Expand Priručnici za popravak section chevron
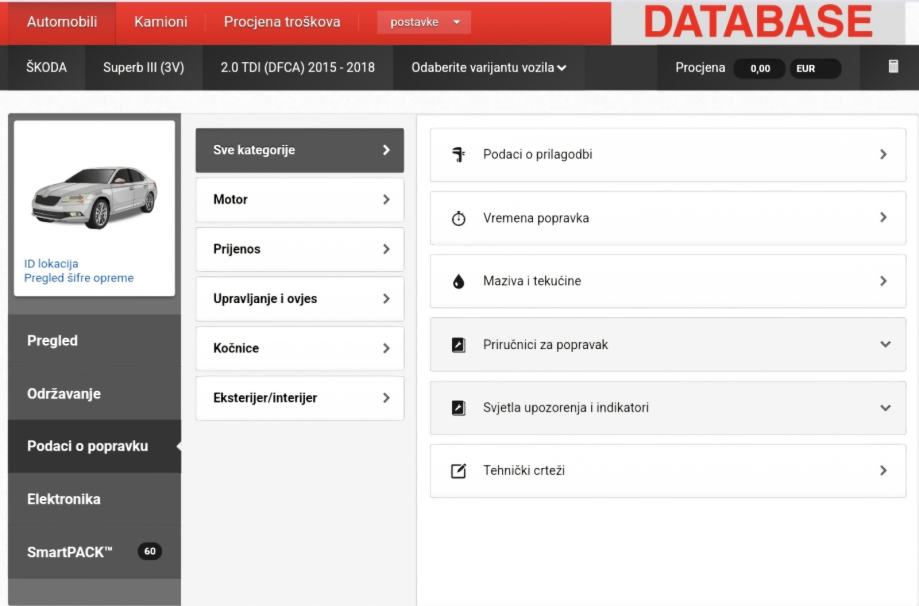The width and height of the screenshot is (919, 606). (x=884, y=345)
